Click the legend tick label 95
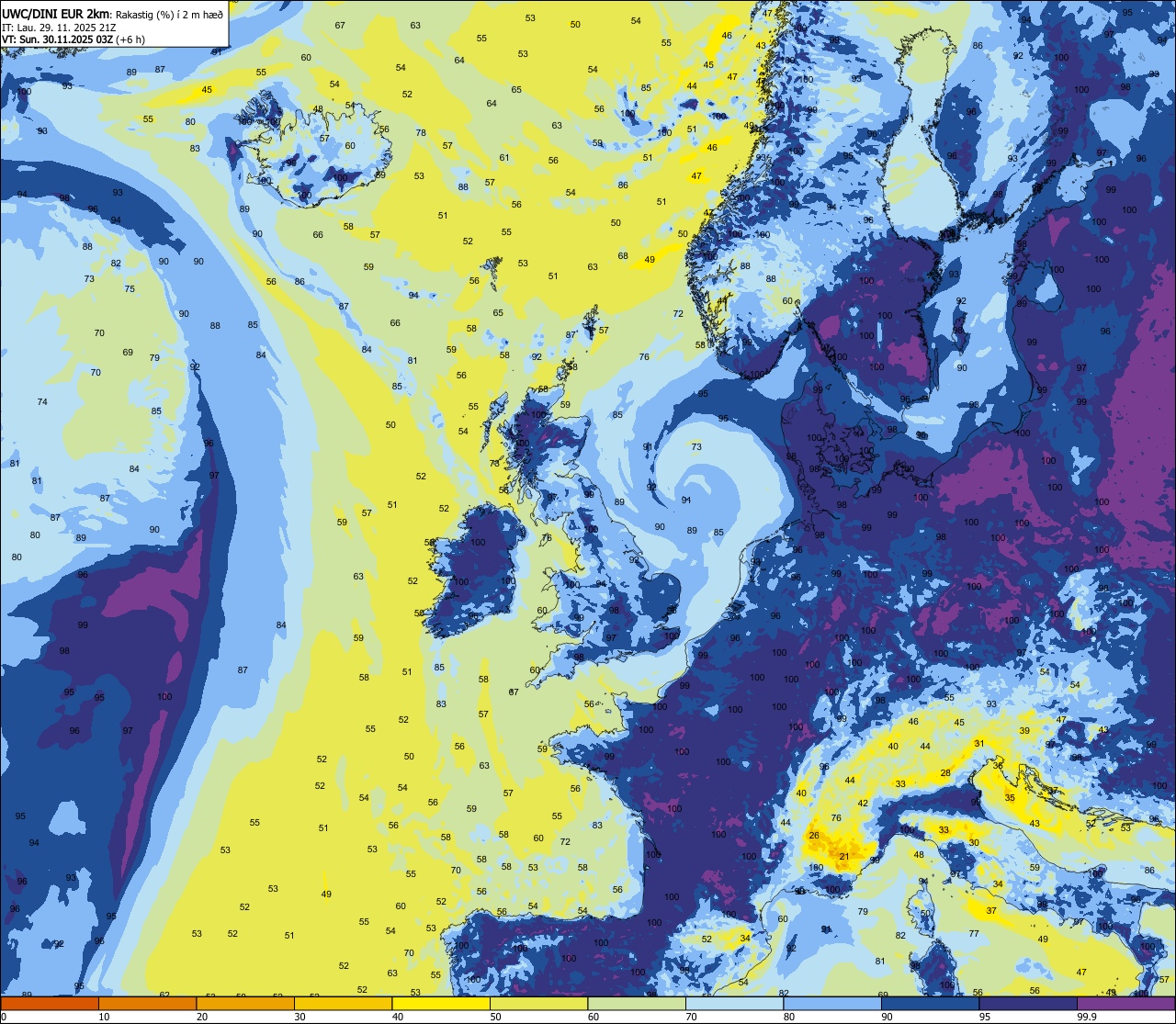This screenshot has height=1024, width=1176. click(985, 1017)
